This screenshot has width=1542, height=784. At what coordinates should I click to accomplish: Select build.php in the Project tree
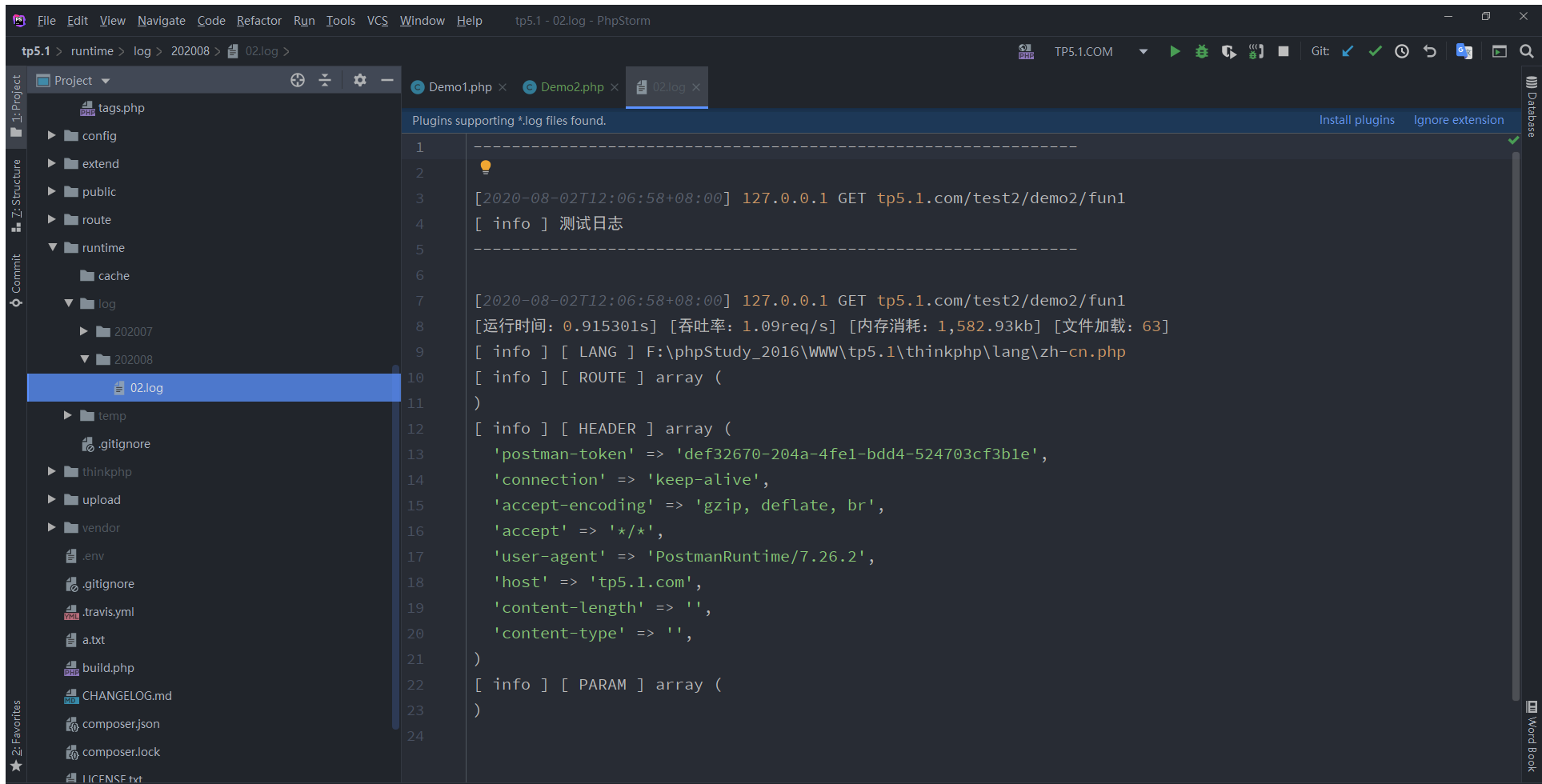108,667
